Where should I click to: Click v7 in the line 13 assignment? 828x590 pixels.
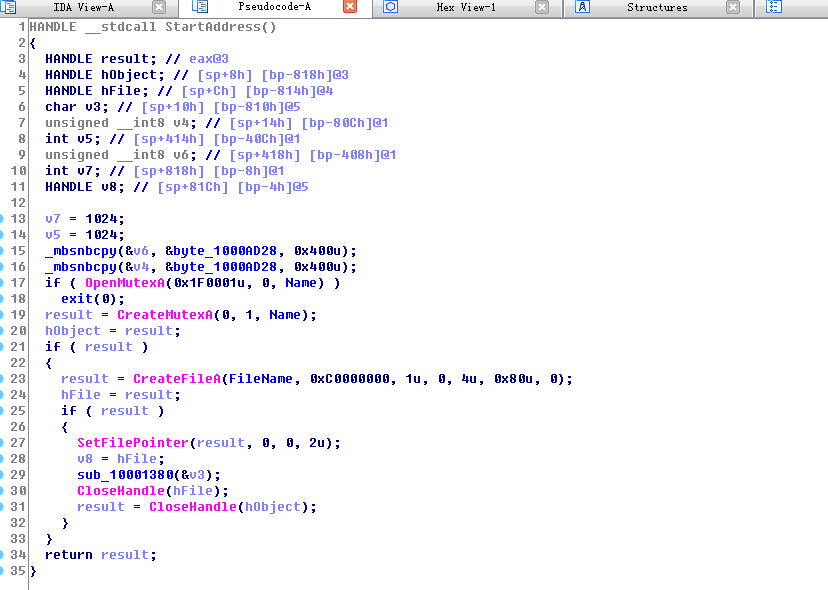53,219
